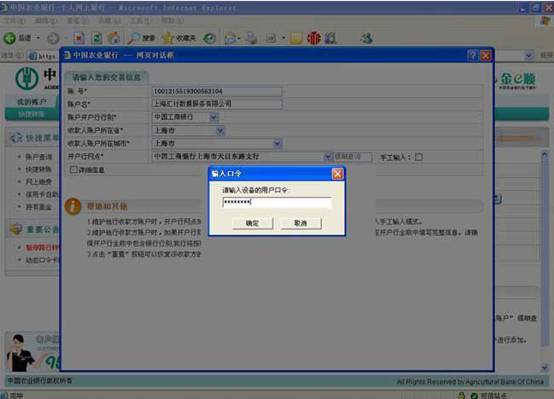This screenshot has width=554, height=399.
Task: Click the 金e顺 logo on the right
Action: (517, 80)
